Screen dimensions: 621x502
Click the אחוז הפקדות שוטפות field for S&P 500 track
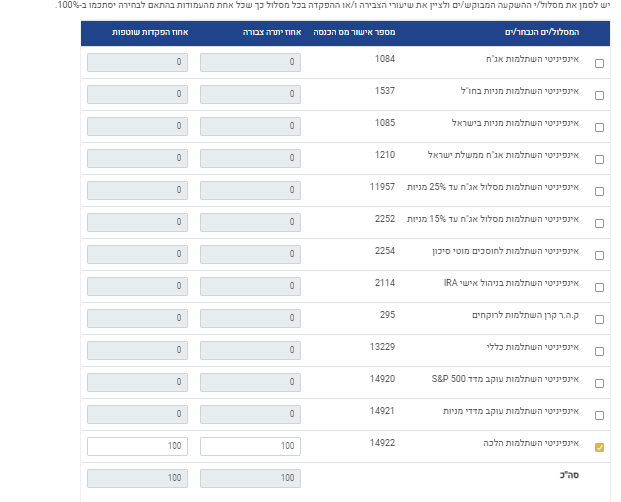click(x=137, y=382)
